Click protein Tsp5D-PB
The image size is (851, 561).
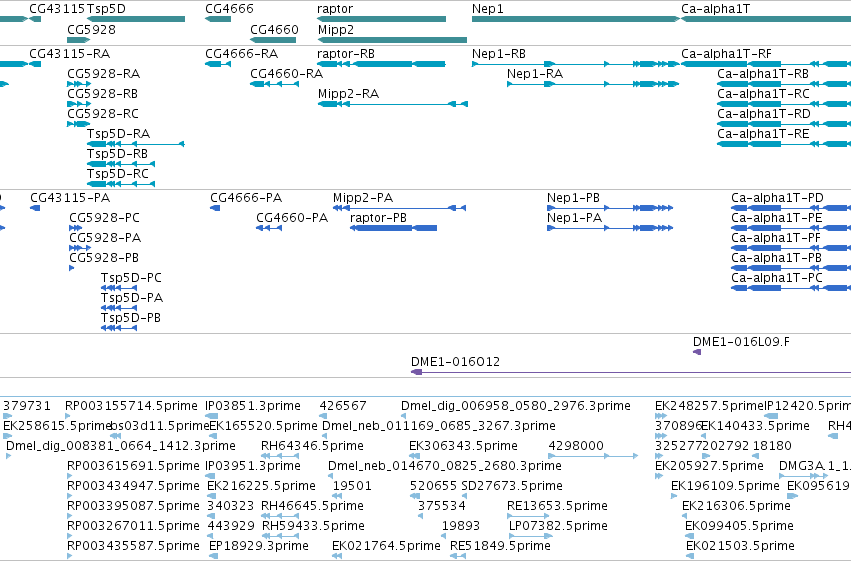click(131, 318)
